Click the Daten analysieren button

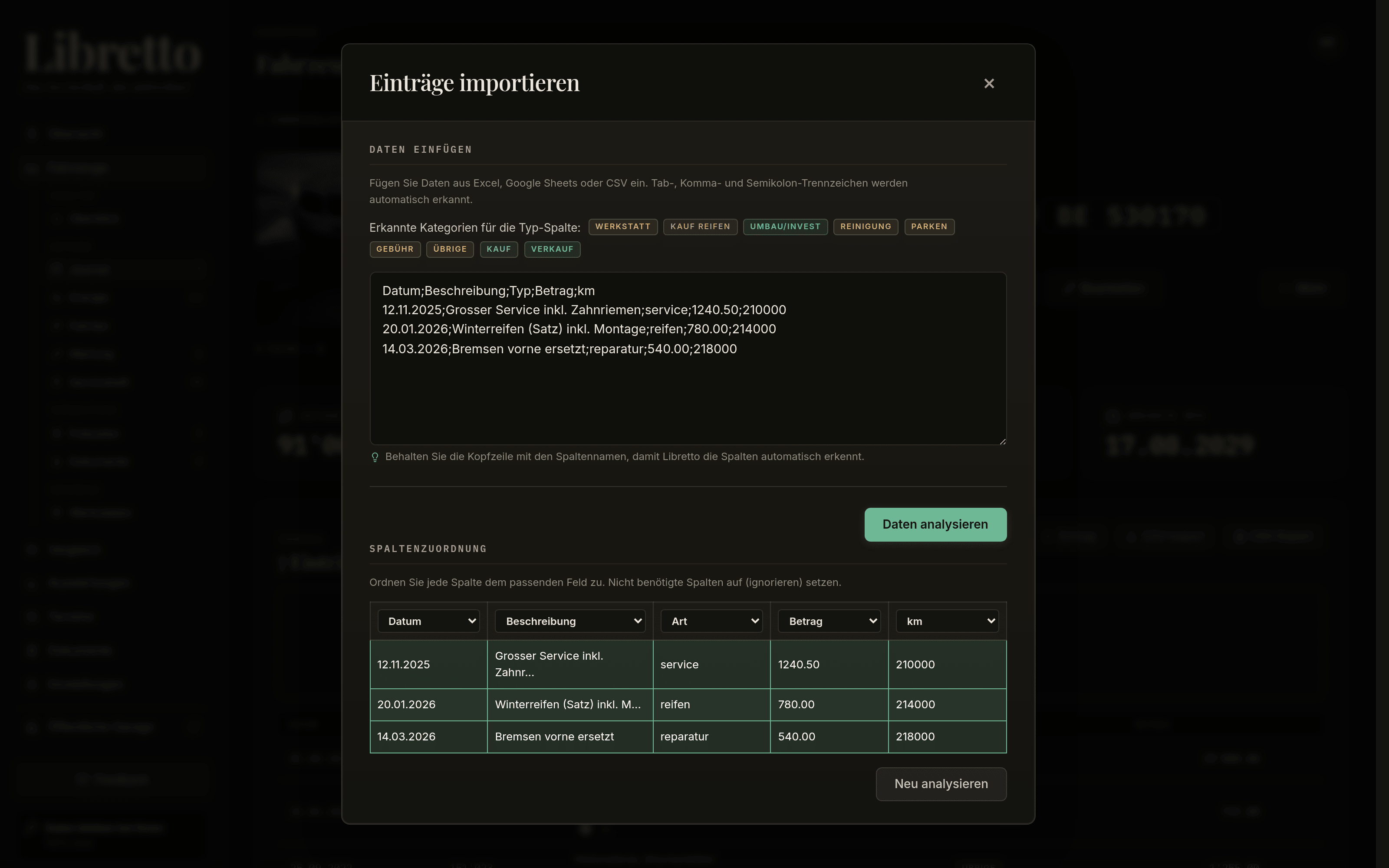tap(935, 524)
